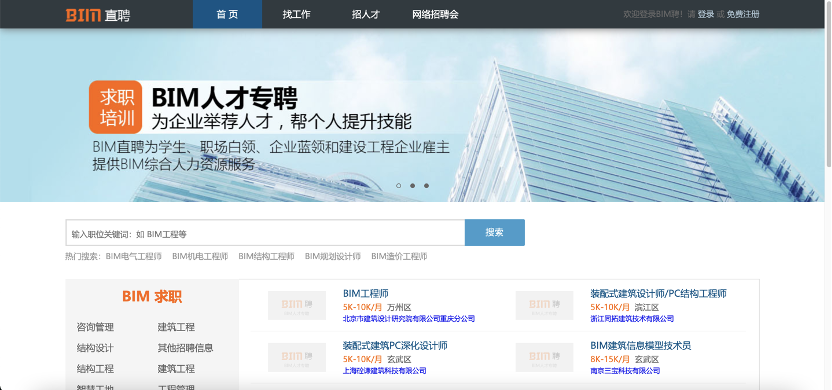This screenshot has width=832, height=390.
Task: Search hot keyword BIM结构工程师
Action: (x=266, y=256)
